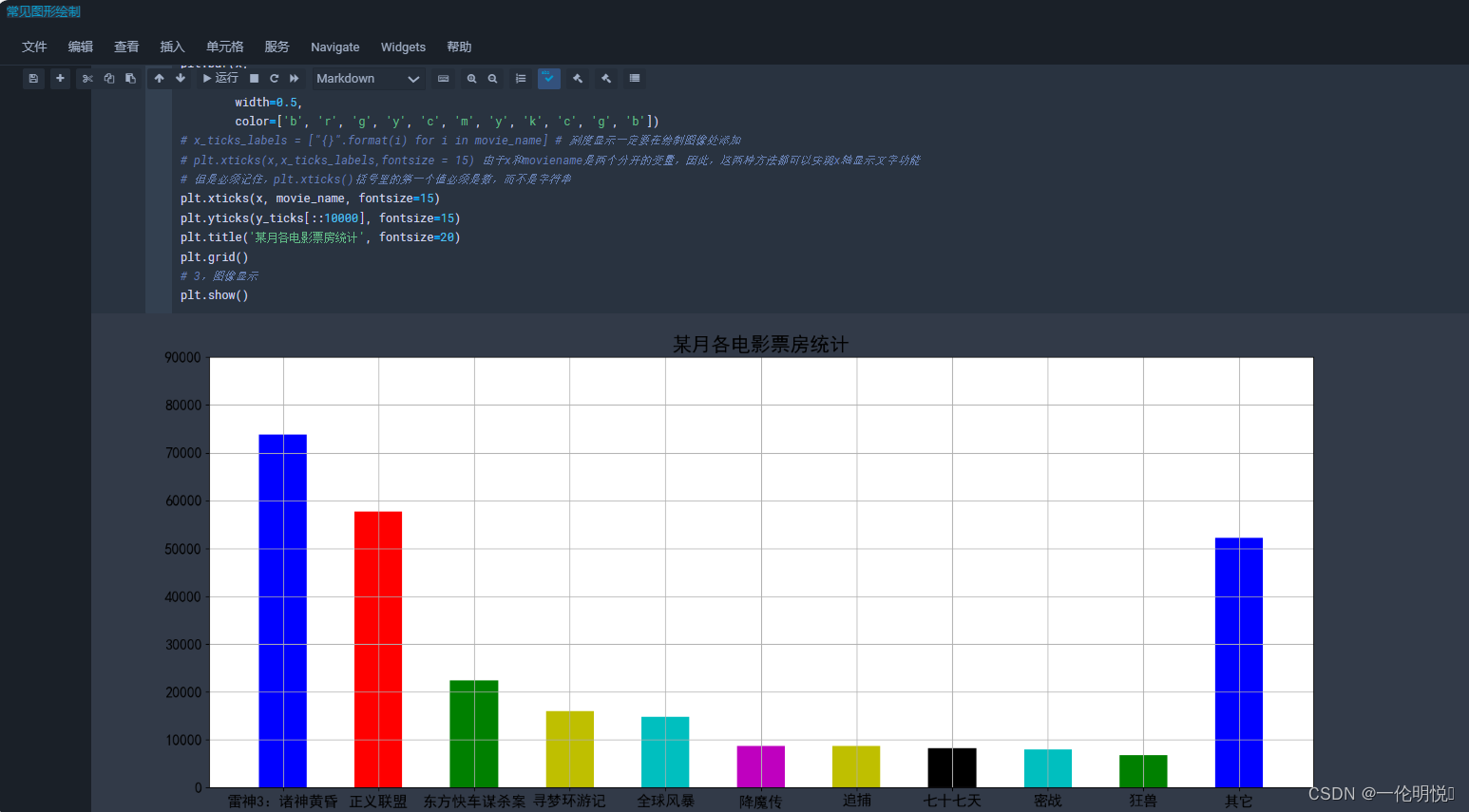Viewport: 1469px width, 812px height.
Task: Cut selected cell with scissors icon
Action: (x=87, y=79)
